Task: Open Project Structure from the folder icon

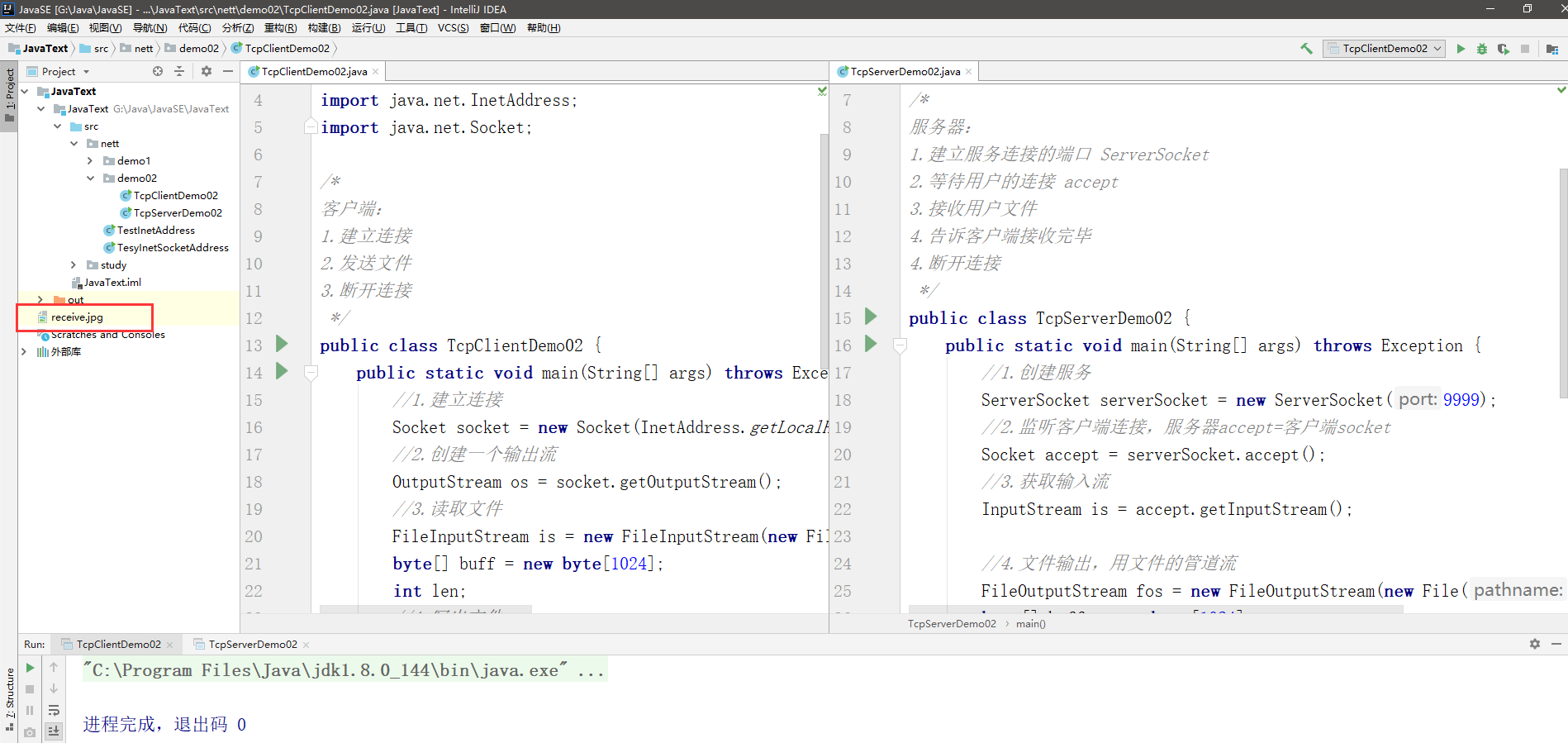Action: (x=1552, y=49)
